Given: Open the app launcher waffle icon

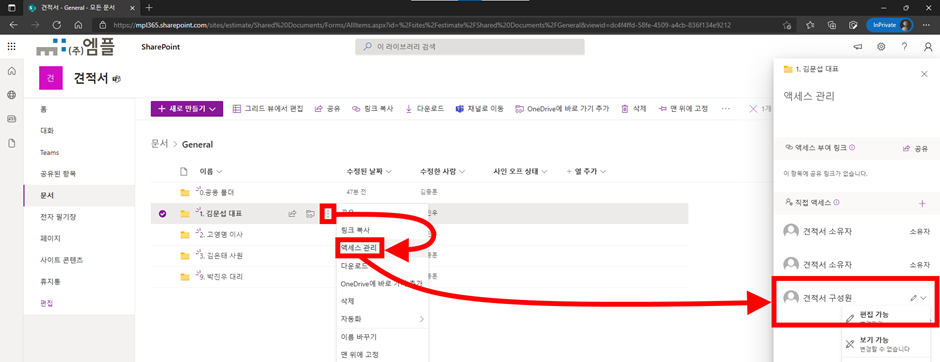Looking at the screenshot, I should point(11,47).
